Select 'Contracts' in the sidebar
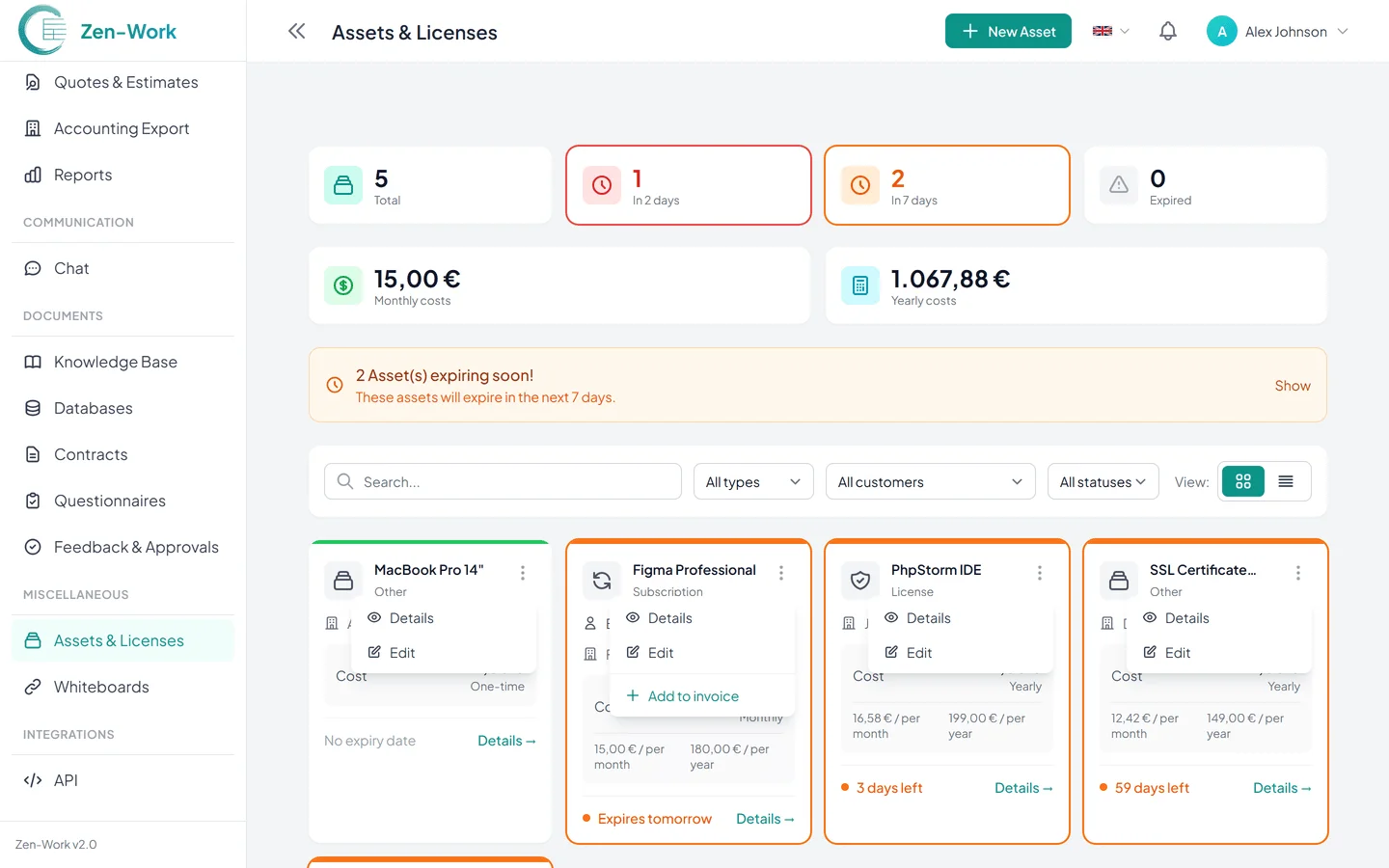 tap(91, 454)
